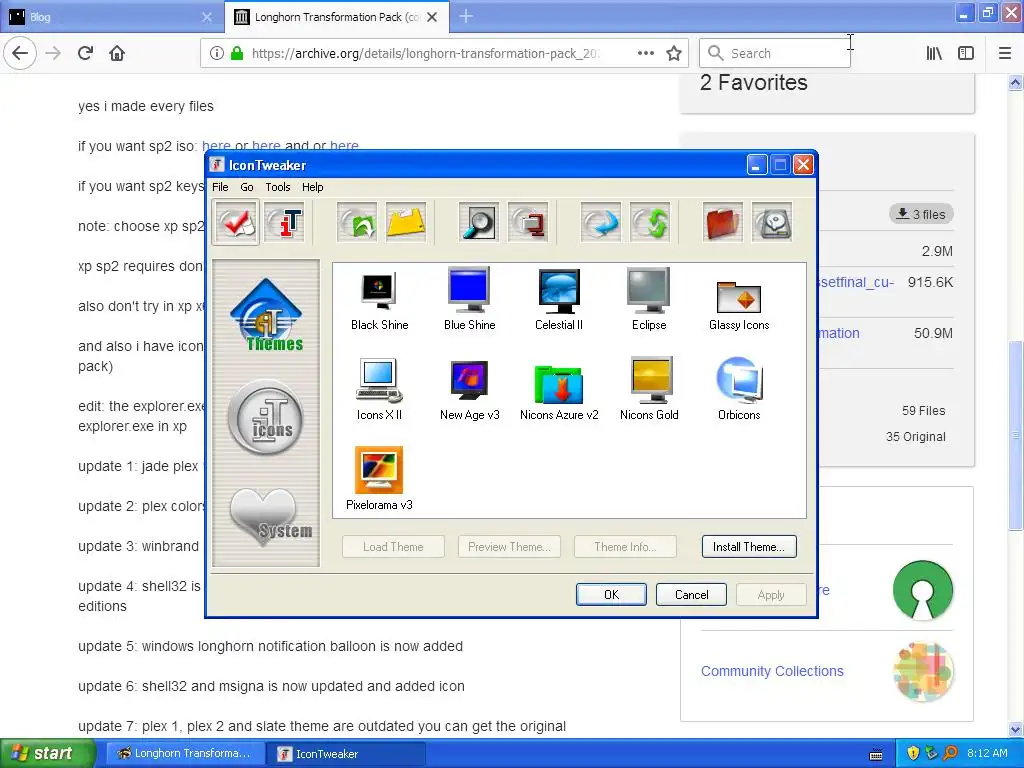The image size is (1024, 768).
Task: Reload the browser page
Action: coord(86,53)
